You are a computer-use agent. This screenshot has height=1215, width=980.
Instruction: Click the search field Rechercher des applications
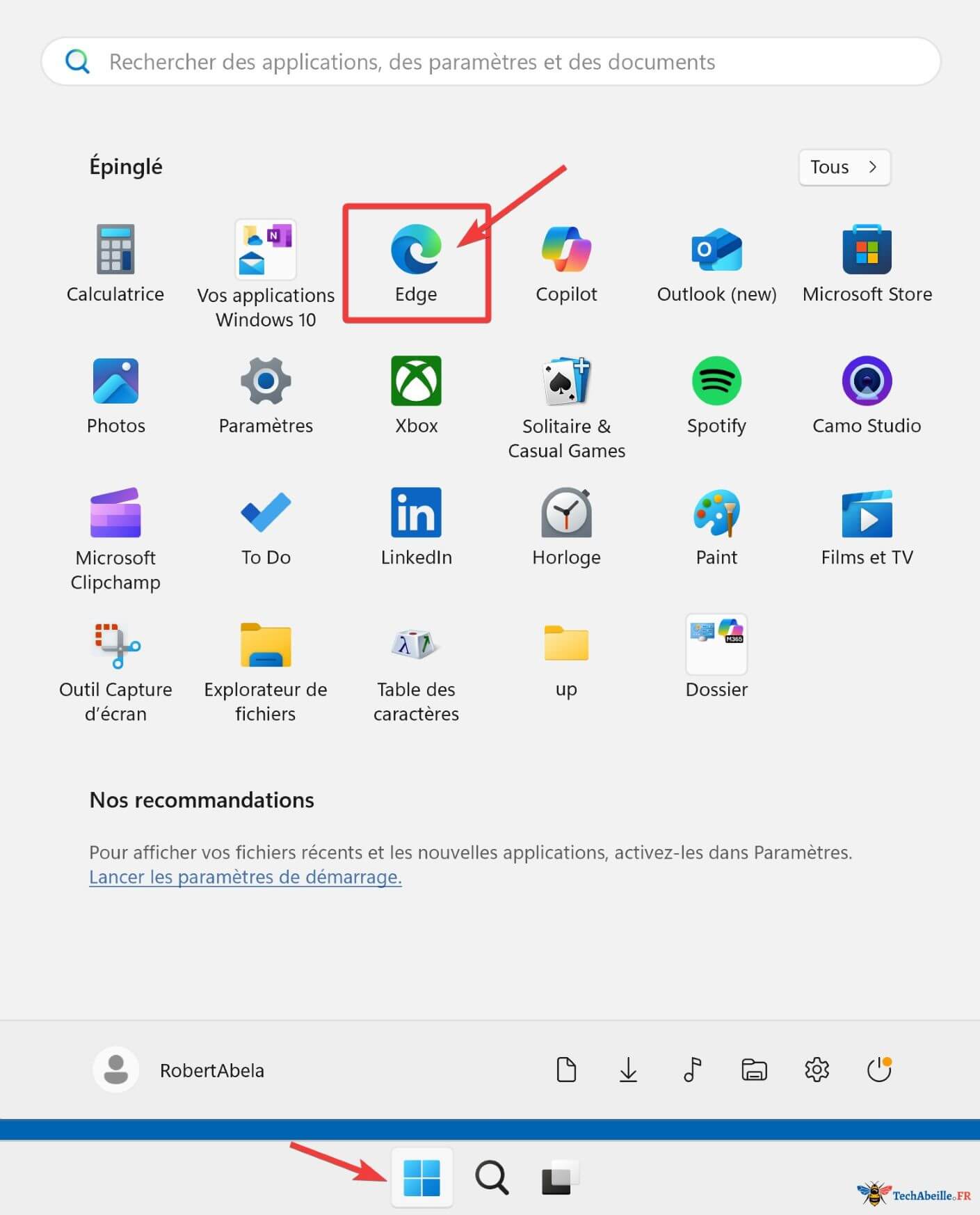[491, 62]
